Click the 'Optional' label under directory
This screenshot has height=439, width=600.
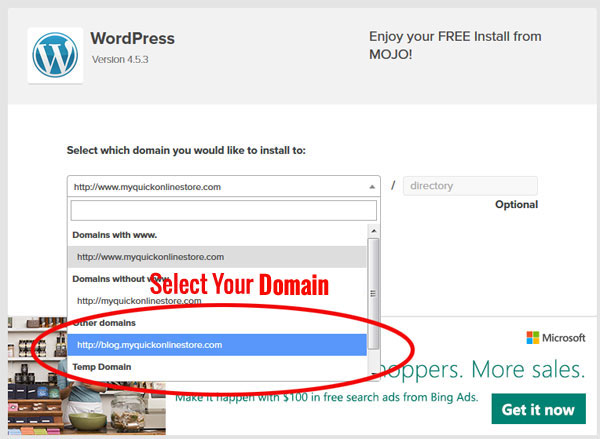[517, 204]
